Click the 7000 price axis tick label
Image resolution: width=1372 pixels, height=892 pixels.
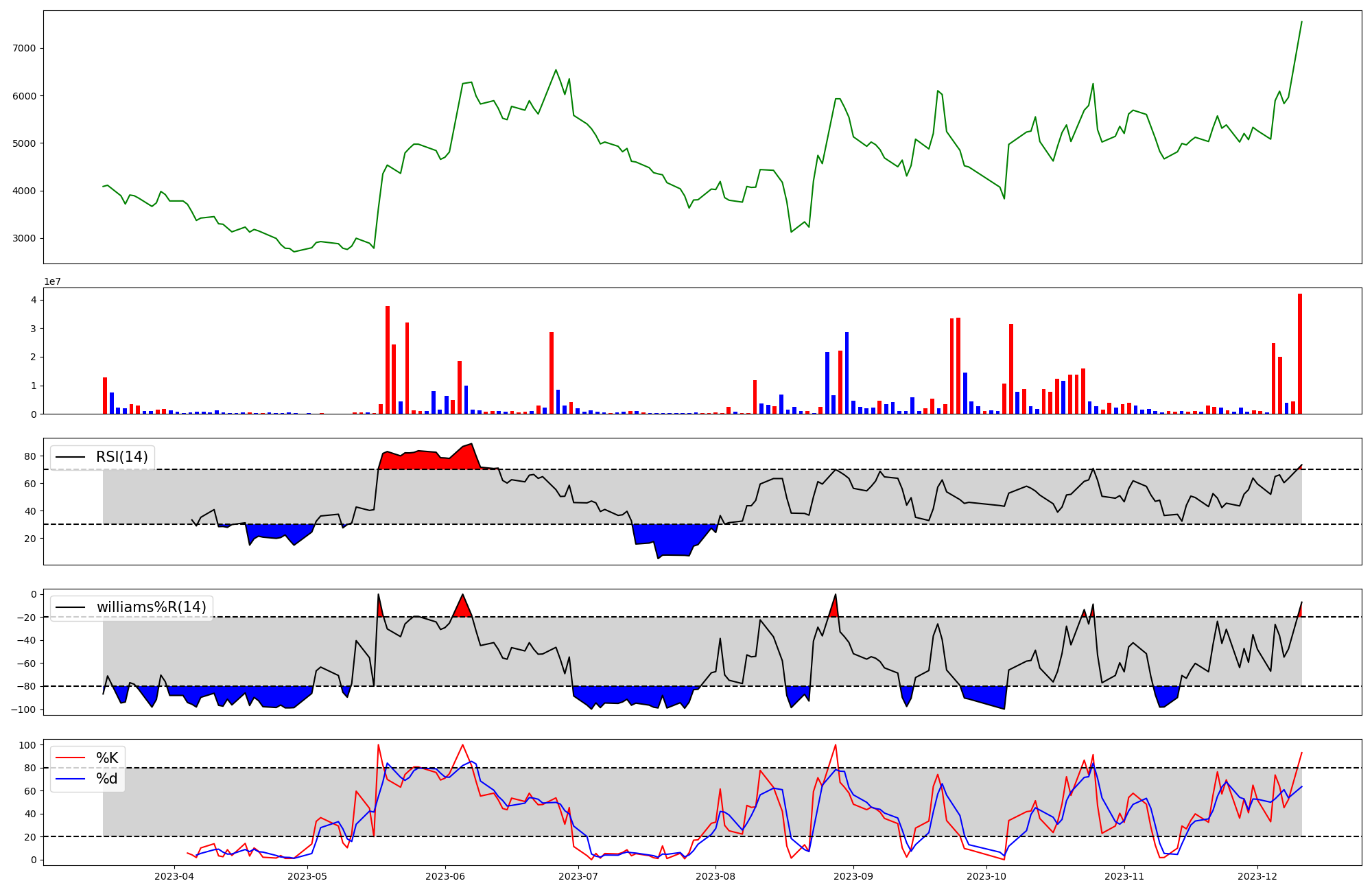click(x=24, y=48)
